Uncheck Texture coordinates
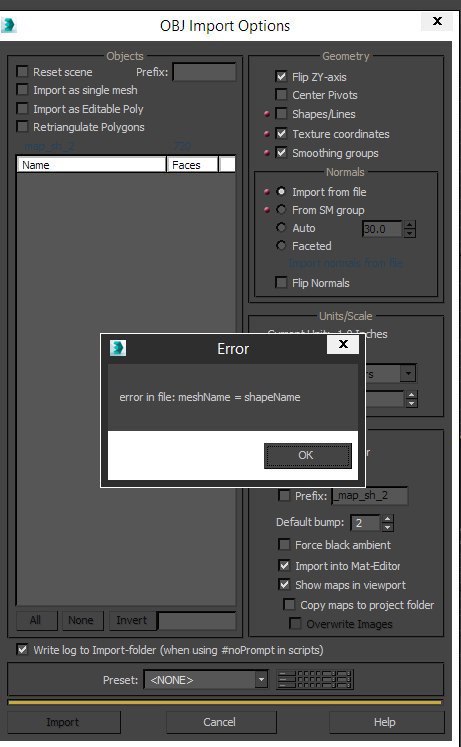This screenshot has height=747, width=461. [x=281, y=133]
